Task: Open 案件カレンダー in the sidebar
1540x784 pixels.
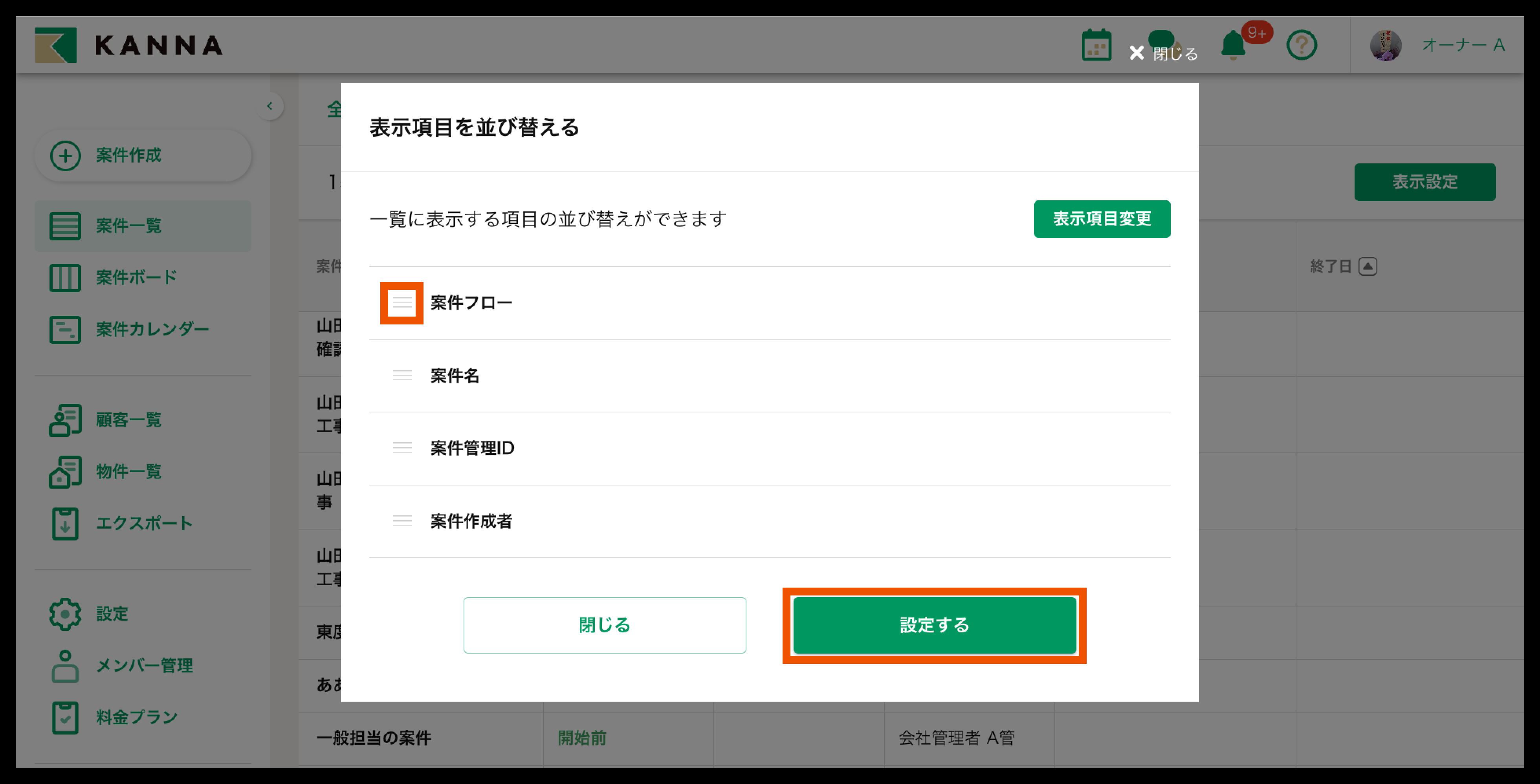Action: tap(152, 329)
